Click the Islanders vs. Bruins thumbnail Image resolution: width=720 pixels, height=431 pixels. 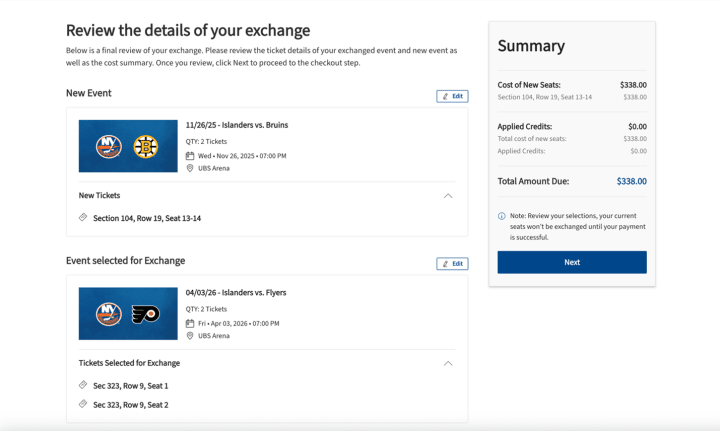tap(127, 146)
